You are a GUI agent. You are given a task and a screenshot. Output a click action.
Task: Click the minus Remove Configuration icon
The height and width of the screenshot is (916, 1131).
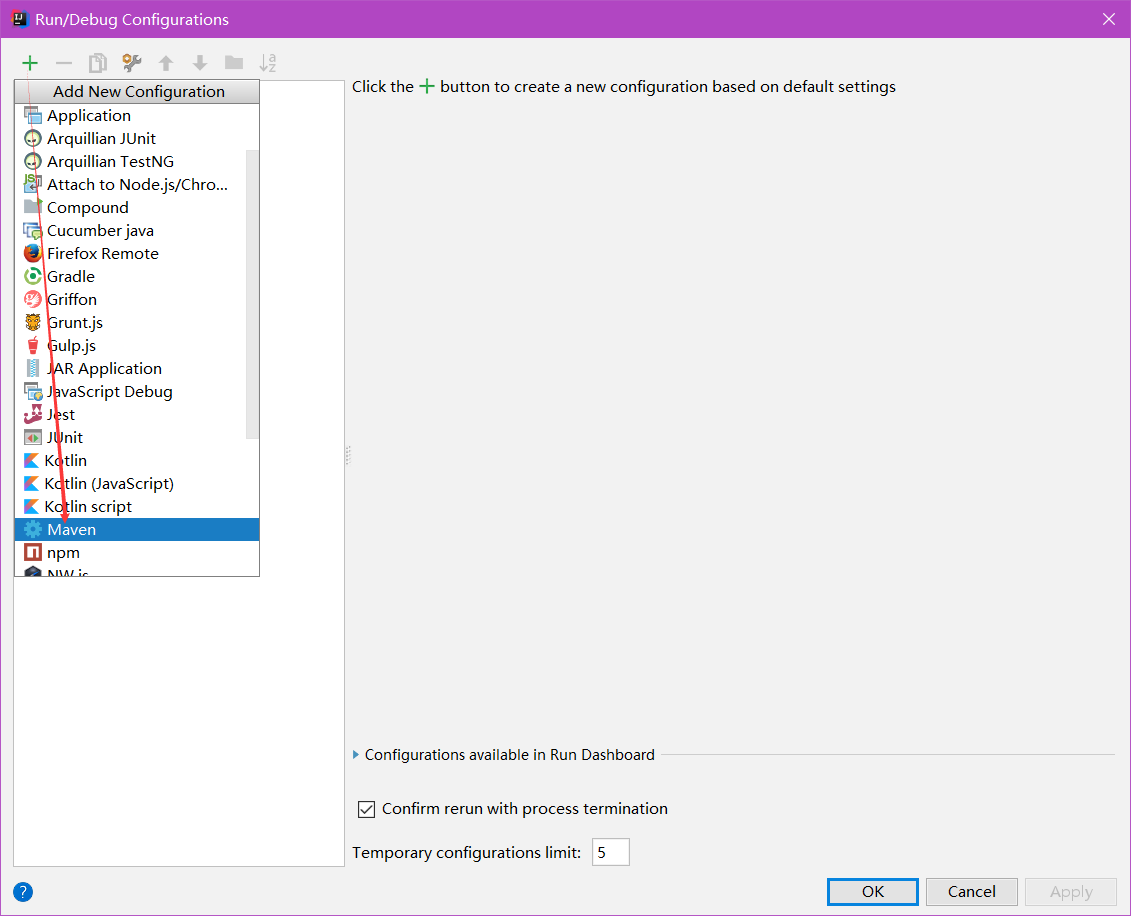pyautogui.click(x=64, y=63)
